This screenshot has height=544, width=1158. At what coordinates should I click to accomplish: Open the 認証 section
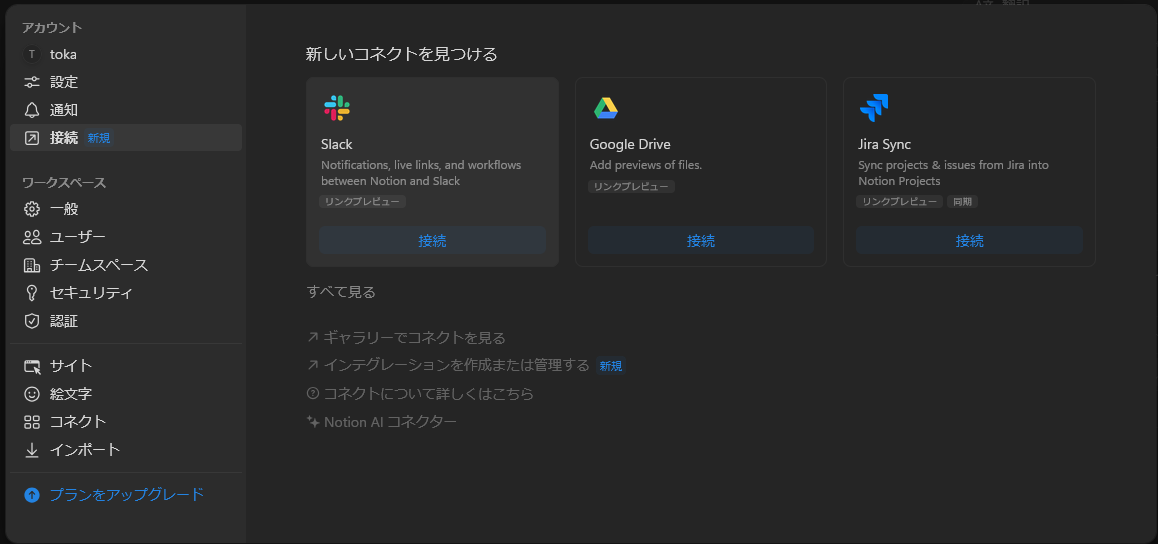click(126, 321)
